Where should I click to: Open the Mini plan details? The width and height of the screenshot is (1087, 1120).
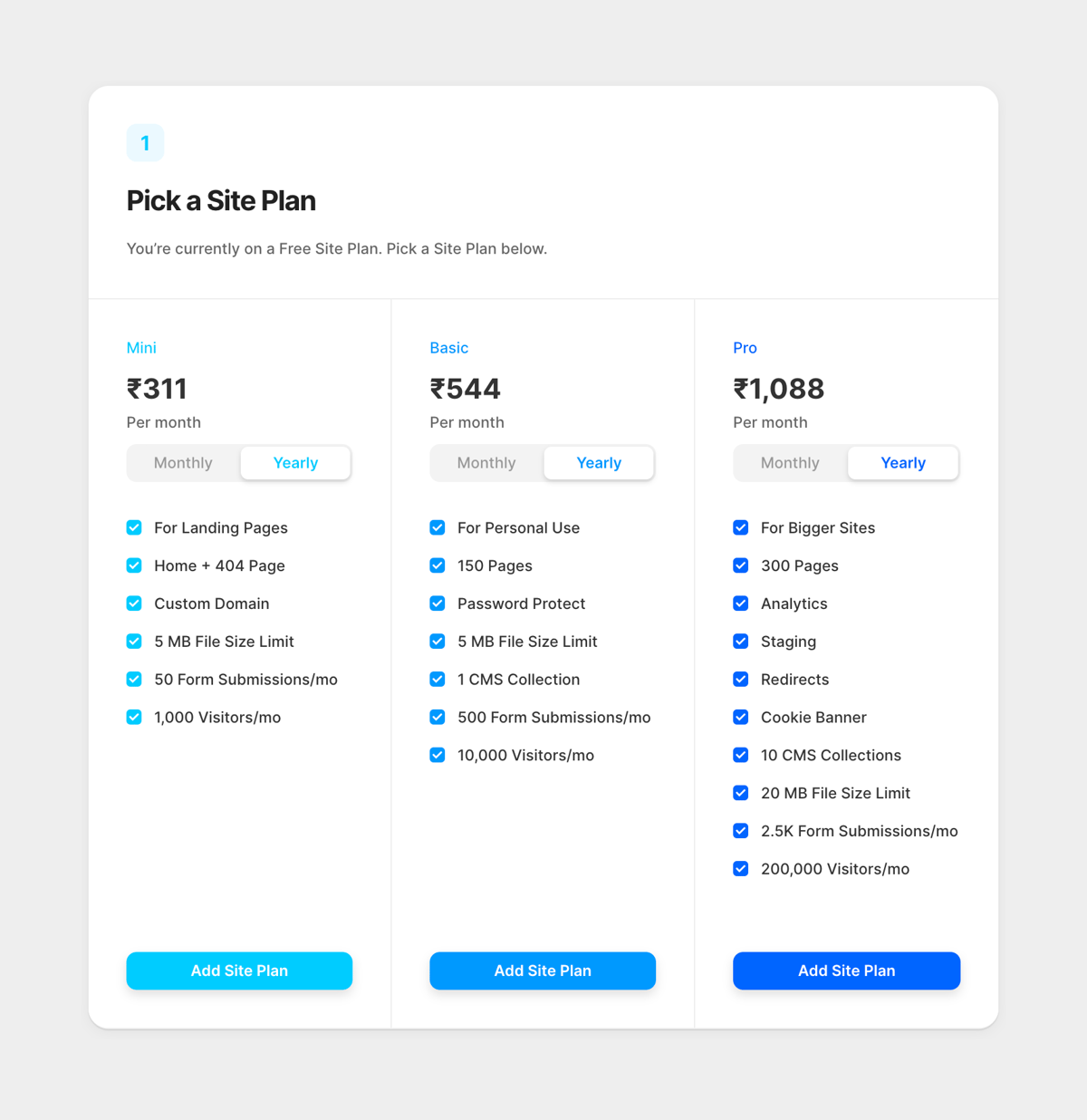[x=141, y=347]
